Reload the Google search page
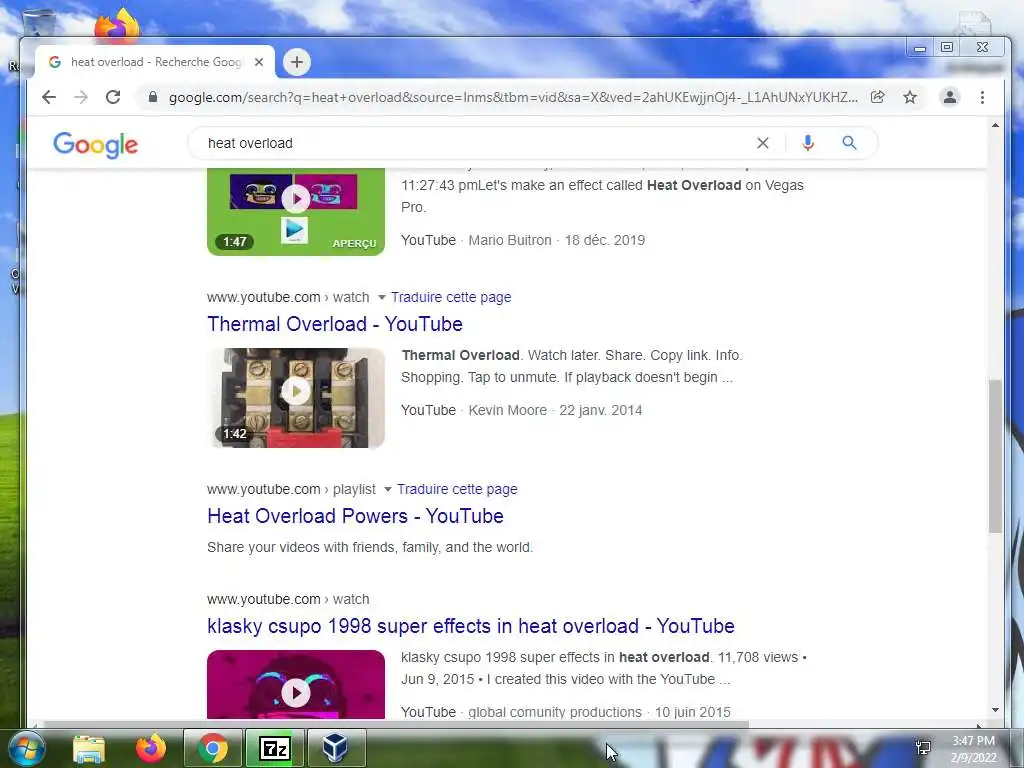 [x=113, y=97]
